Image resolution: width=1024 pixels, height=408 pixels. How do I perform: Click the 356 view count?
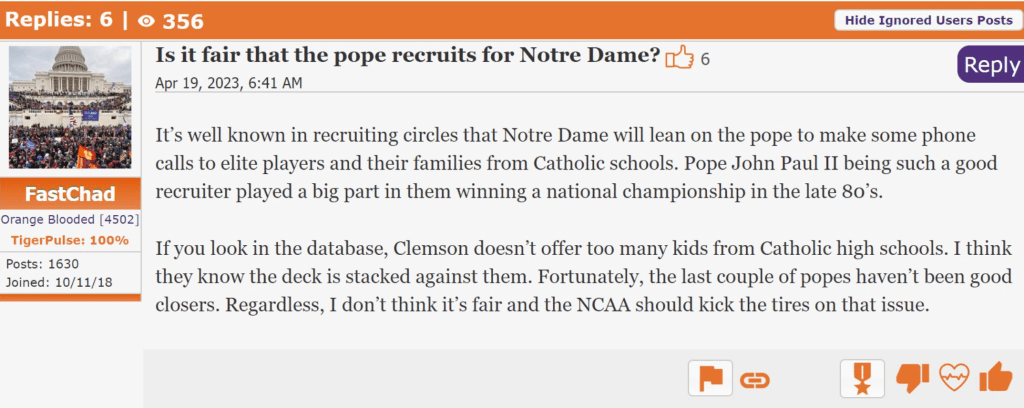(x=184, y=20)
